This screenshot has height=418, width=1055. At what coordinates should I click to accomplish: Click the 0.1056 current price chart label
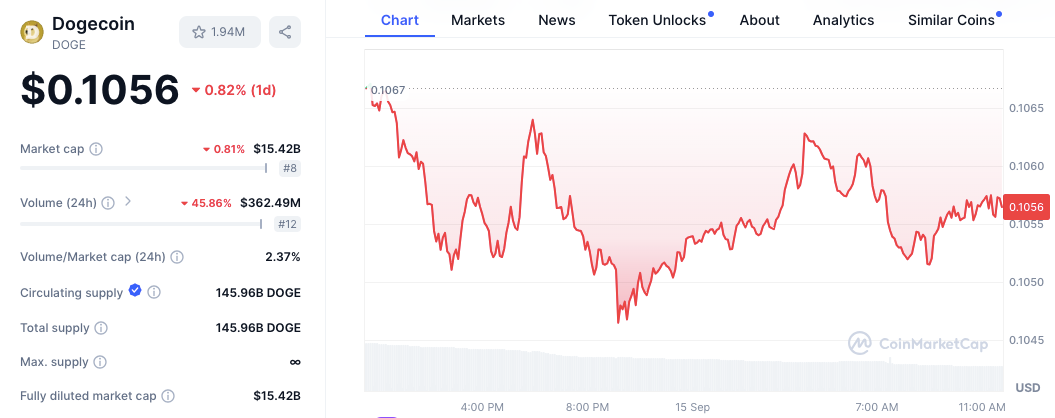pyautogui.click(x=1027, y=207)
